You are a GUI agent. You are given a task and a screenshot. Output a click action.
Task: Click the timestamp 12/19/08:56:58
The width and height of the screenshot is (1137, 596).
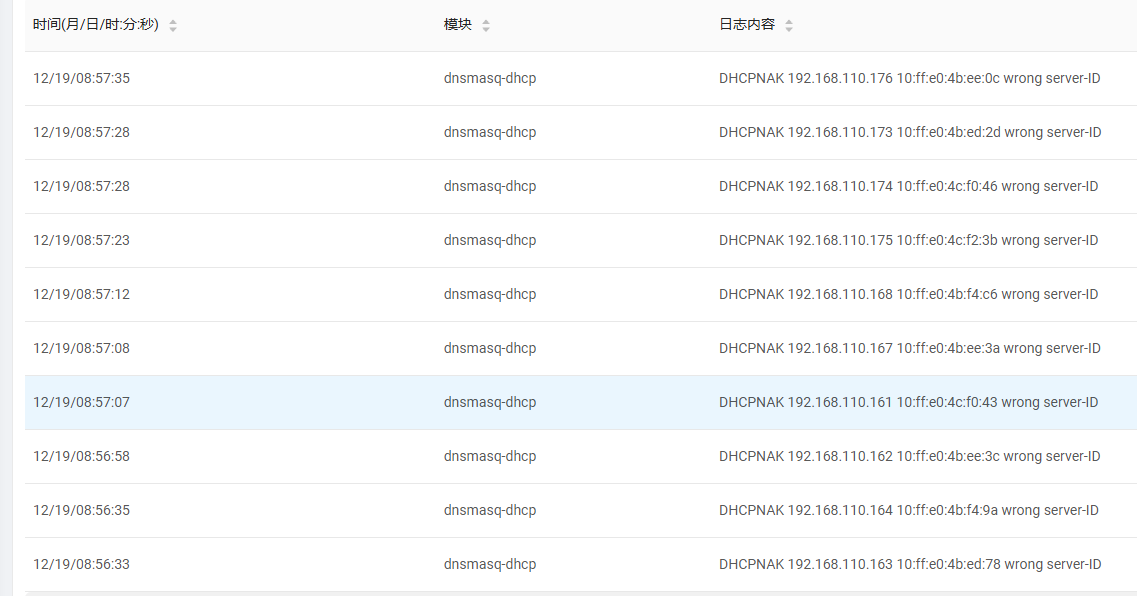pos(81,457)
